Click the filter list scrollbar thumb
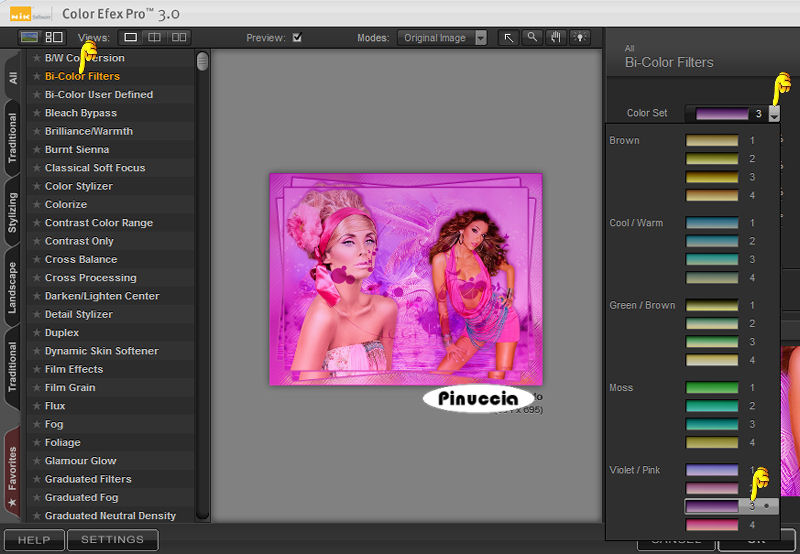 [203, 61]
